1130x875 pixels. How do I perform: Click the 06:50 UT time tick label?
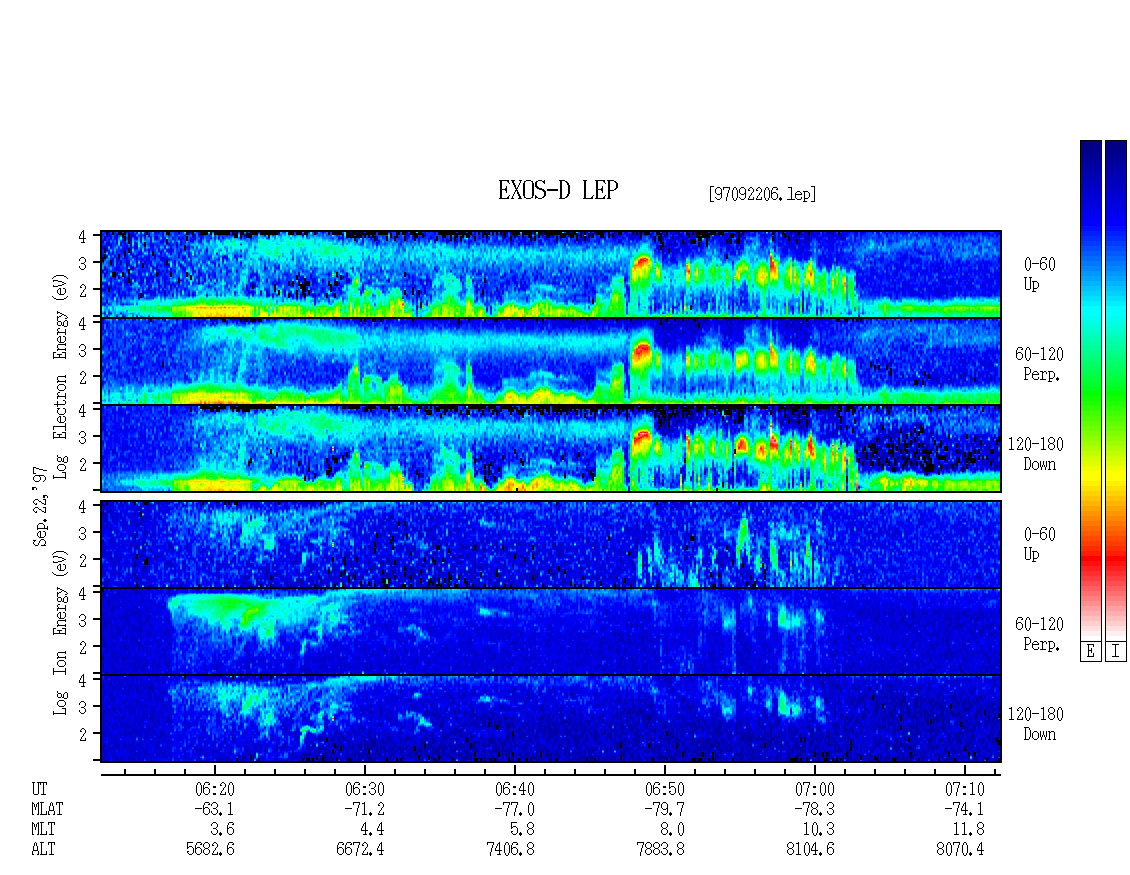pos(664,789)
